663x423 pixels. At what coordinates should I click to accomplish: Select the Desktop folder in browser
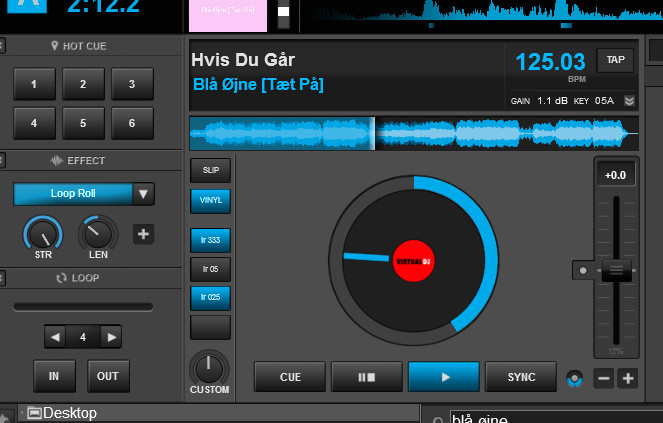pyautogui.click(x=62, y=413)
